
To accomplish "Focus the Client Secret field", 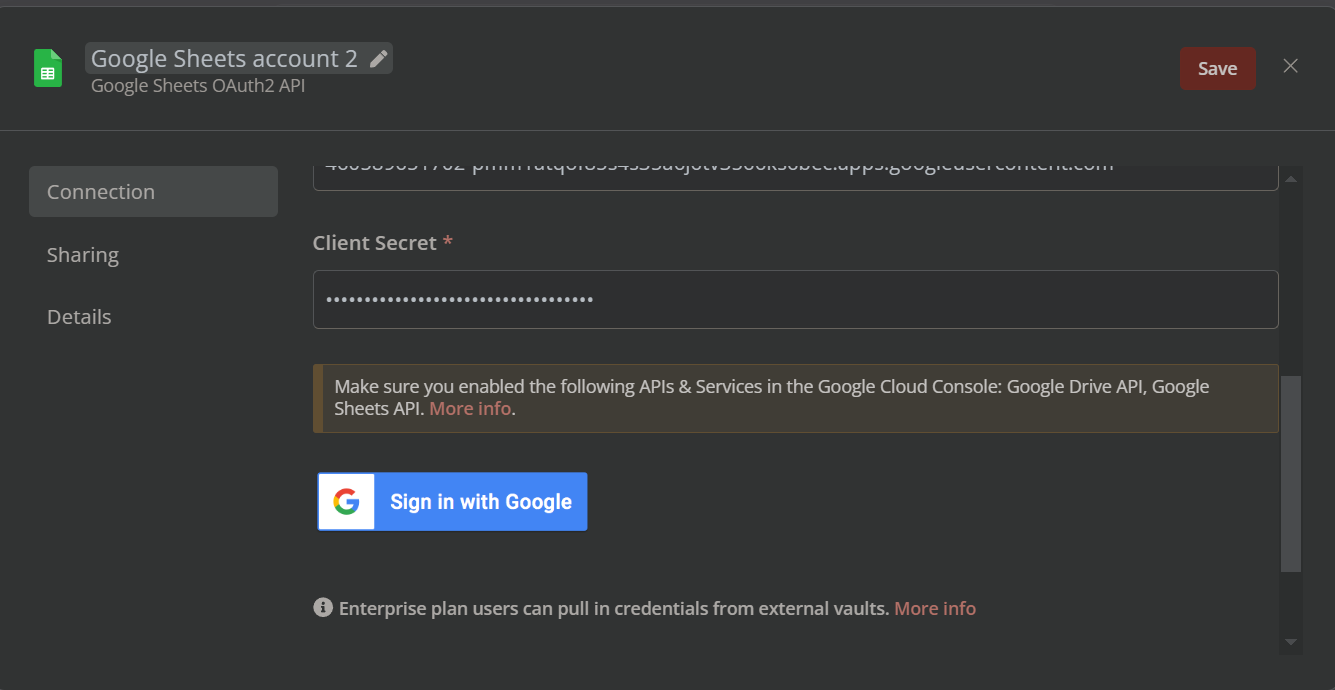I will pyautogui.click(x=795, y=299).
